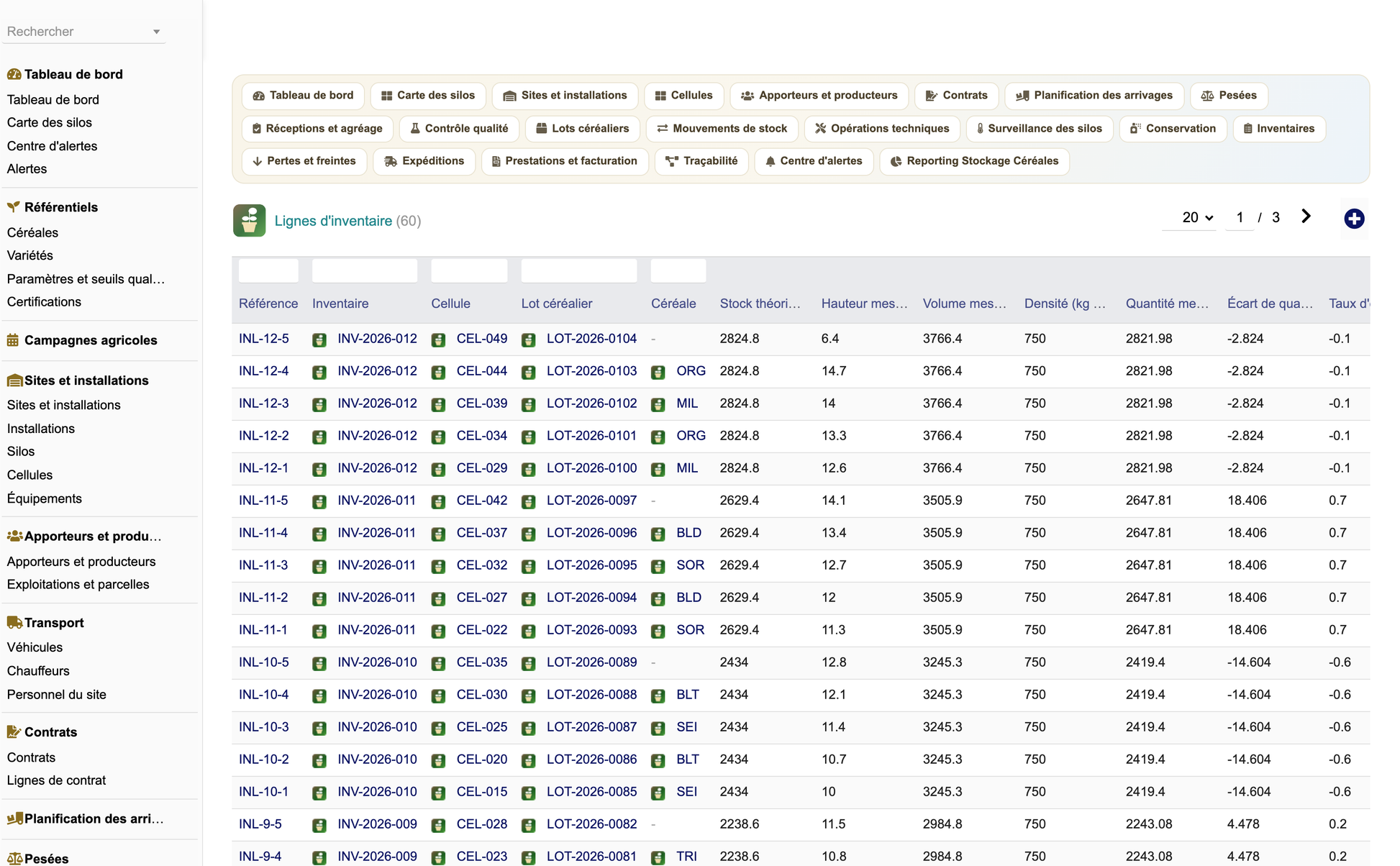Open the Reporting Stockage Céréales tab
The height and width of the screenshot is (866, 1400).
coord(974,161)
